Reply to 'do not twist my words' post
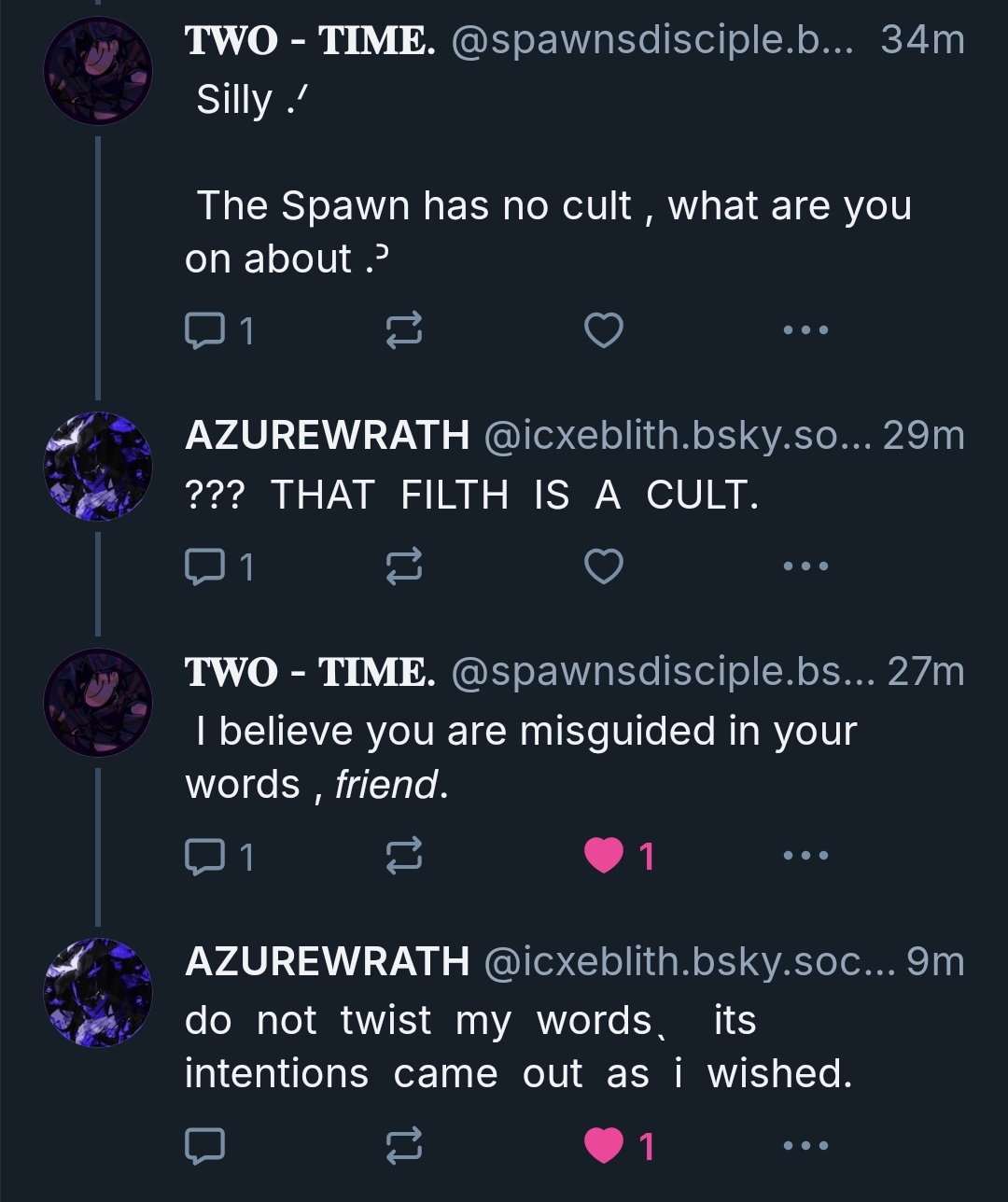 coord(205,1146)
